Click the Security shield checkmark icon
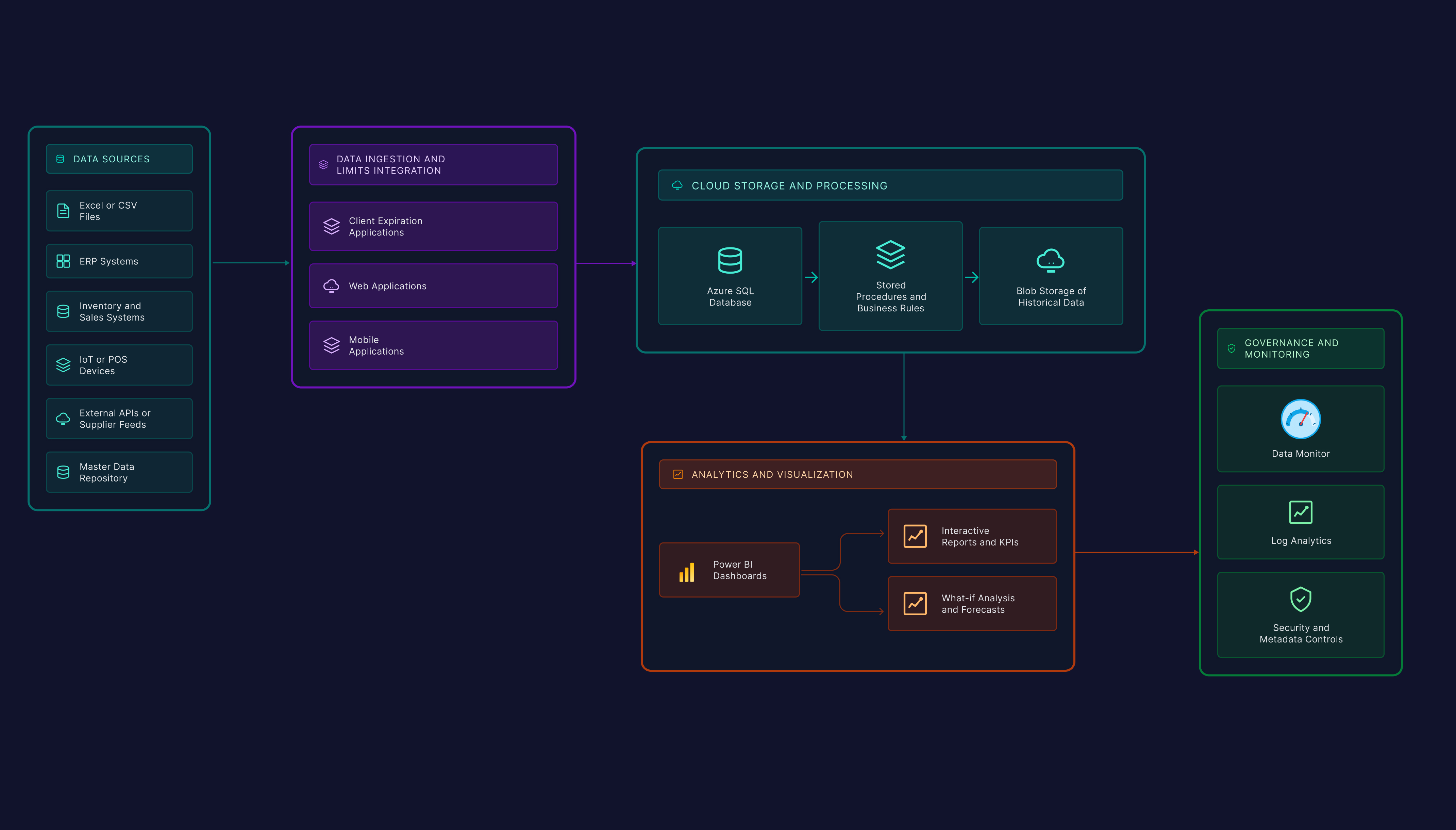 (1301, 599)
